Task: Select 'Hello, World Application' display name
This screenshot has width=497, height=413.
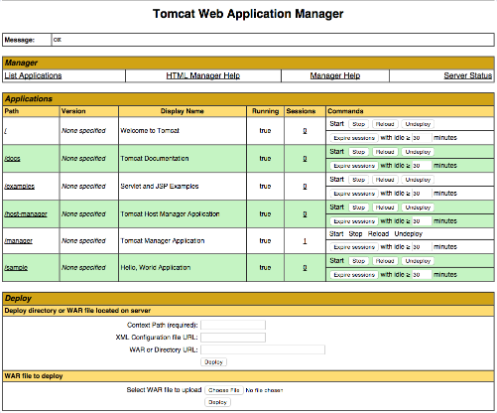Action: tap(156, 267)
